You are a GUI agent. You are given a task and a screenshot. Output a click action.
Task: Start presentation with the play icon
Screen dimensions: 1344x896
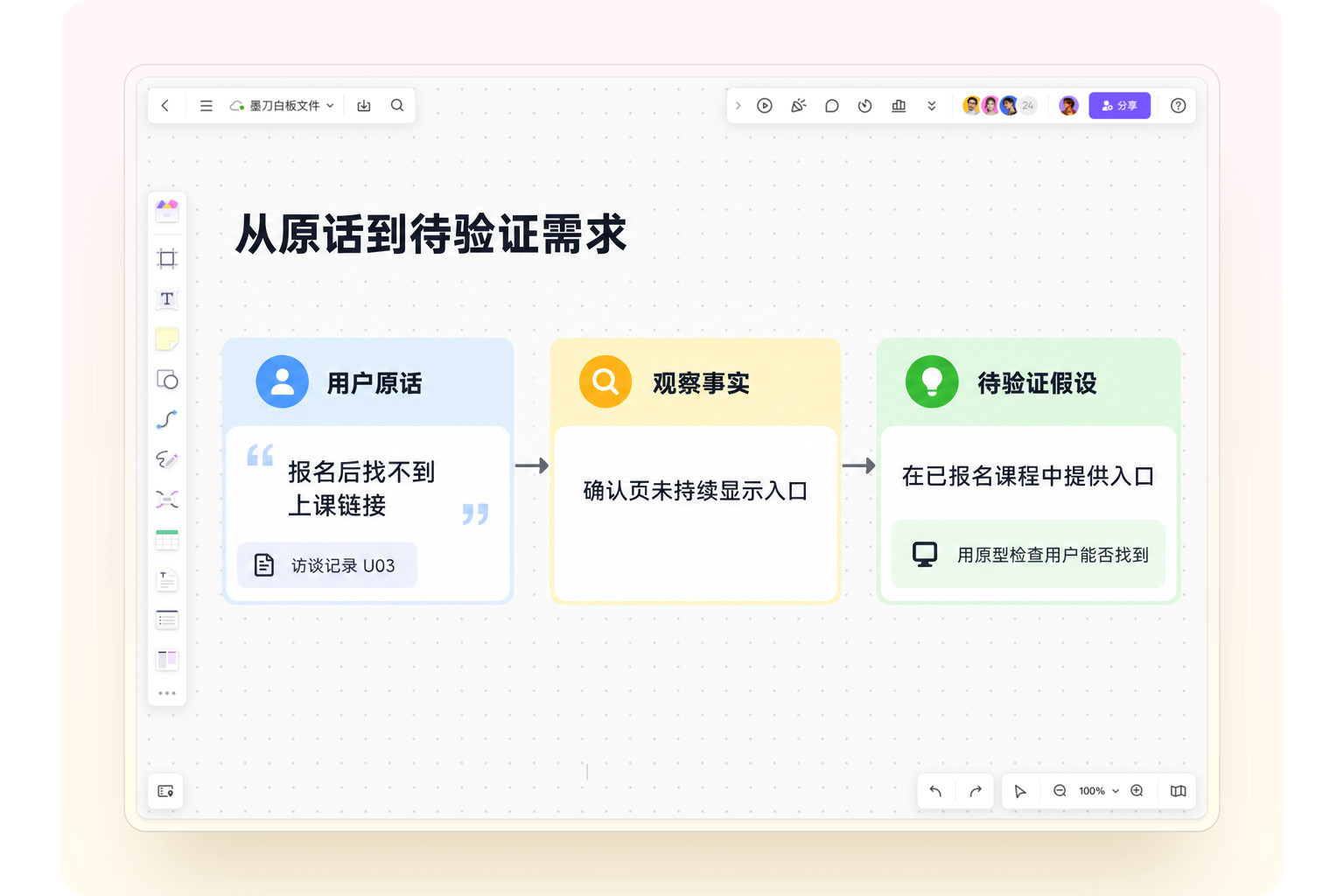pos(765,106)
